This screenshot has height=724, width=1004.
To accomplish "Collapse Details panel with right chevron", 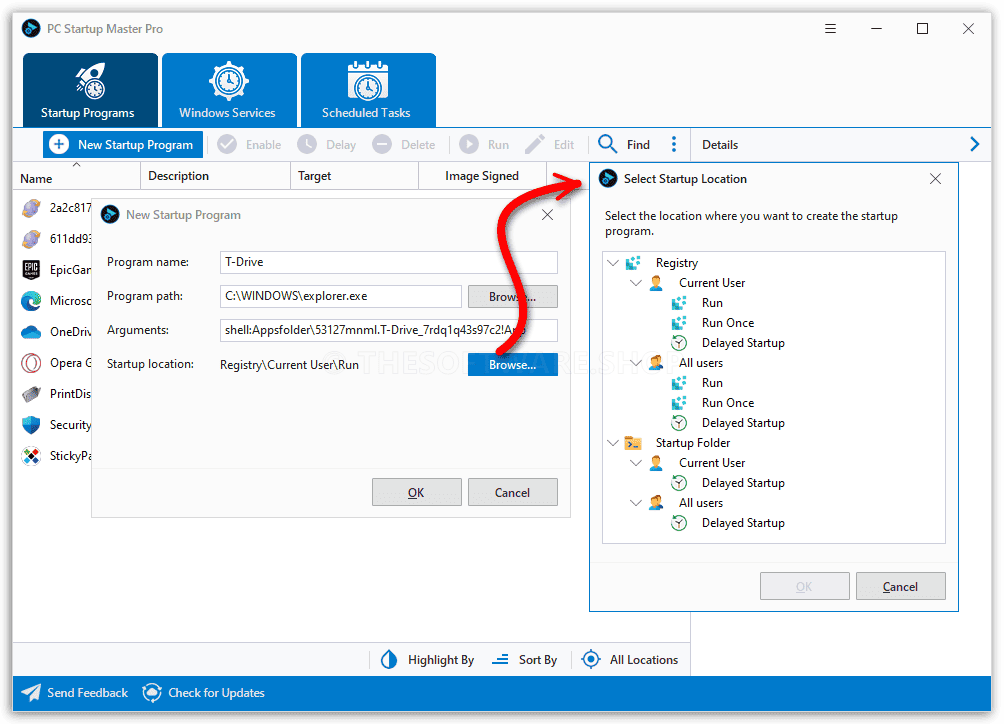I will (975, 145).
